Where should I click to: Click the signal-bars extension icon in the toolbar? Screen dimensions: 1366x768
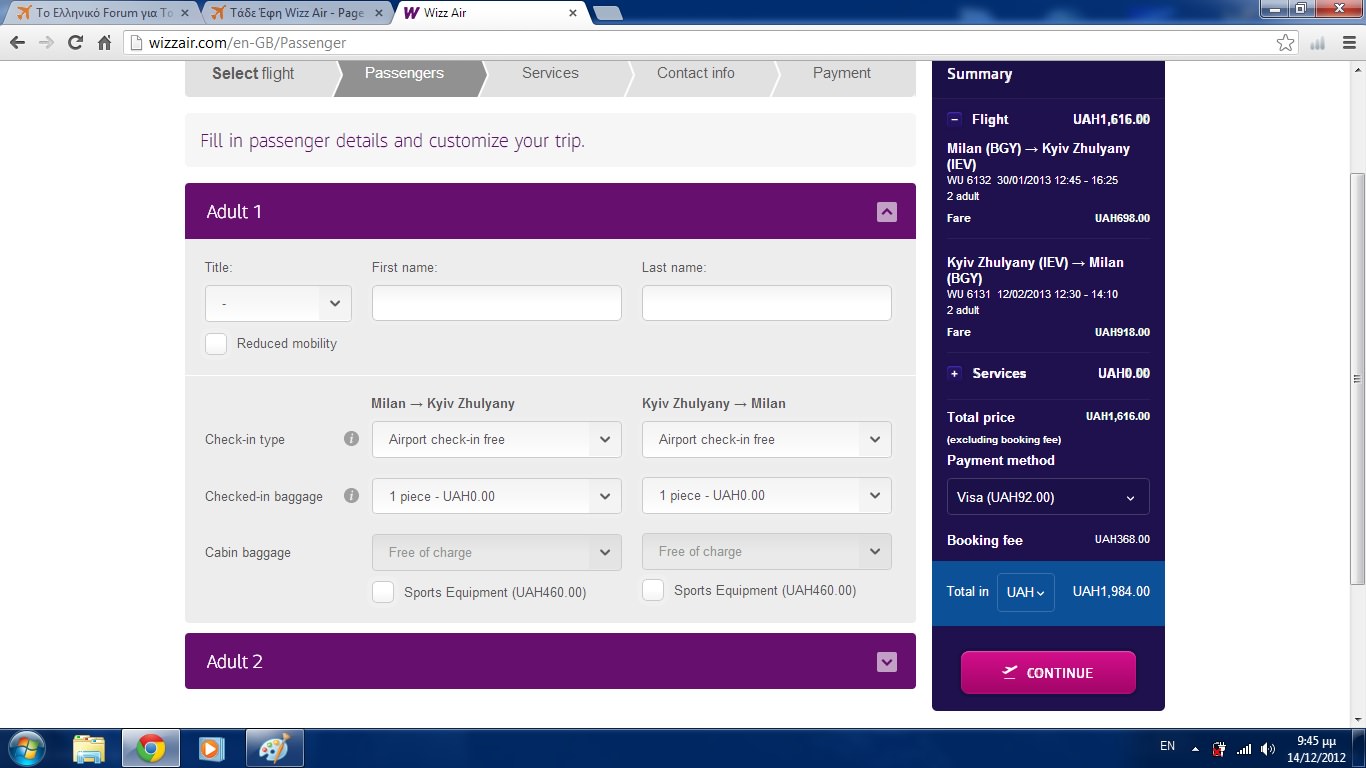point(1318,43)
